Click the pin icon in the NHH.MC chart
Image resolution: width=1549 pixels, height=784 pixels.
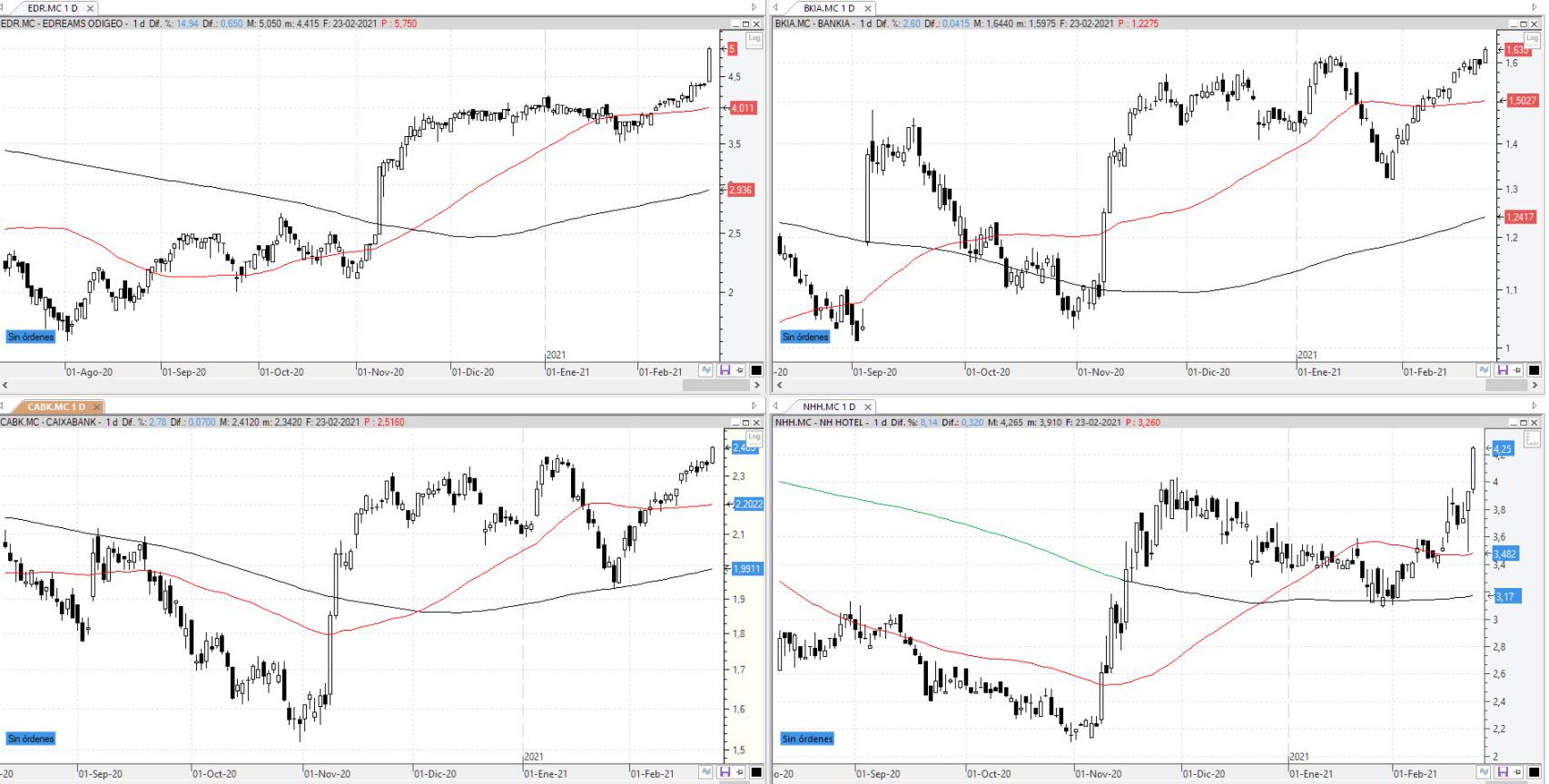tap(1517, 772)
